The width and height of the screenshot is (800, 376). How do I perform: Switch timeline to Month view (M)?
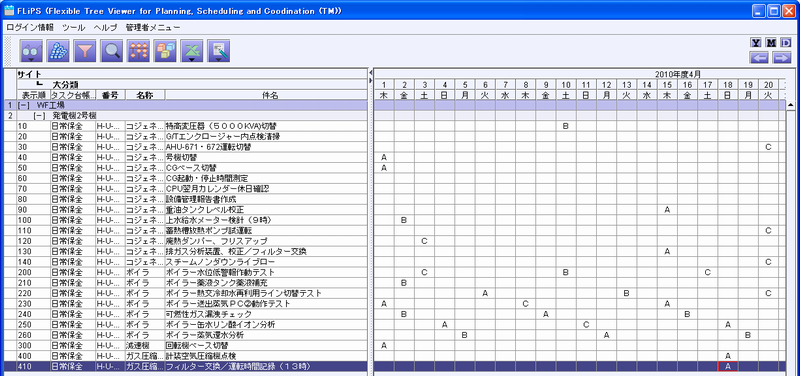pyautogui.click(x=770, y=43)
